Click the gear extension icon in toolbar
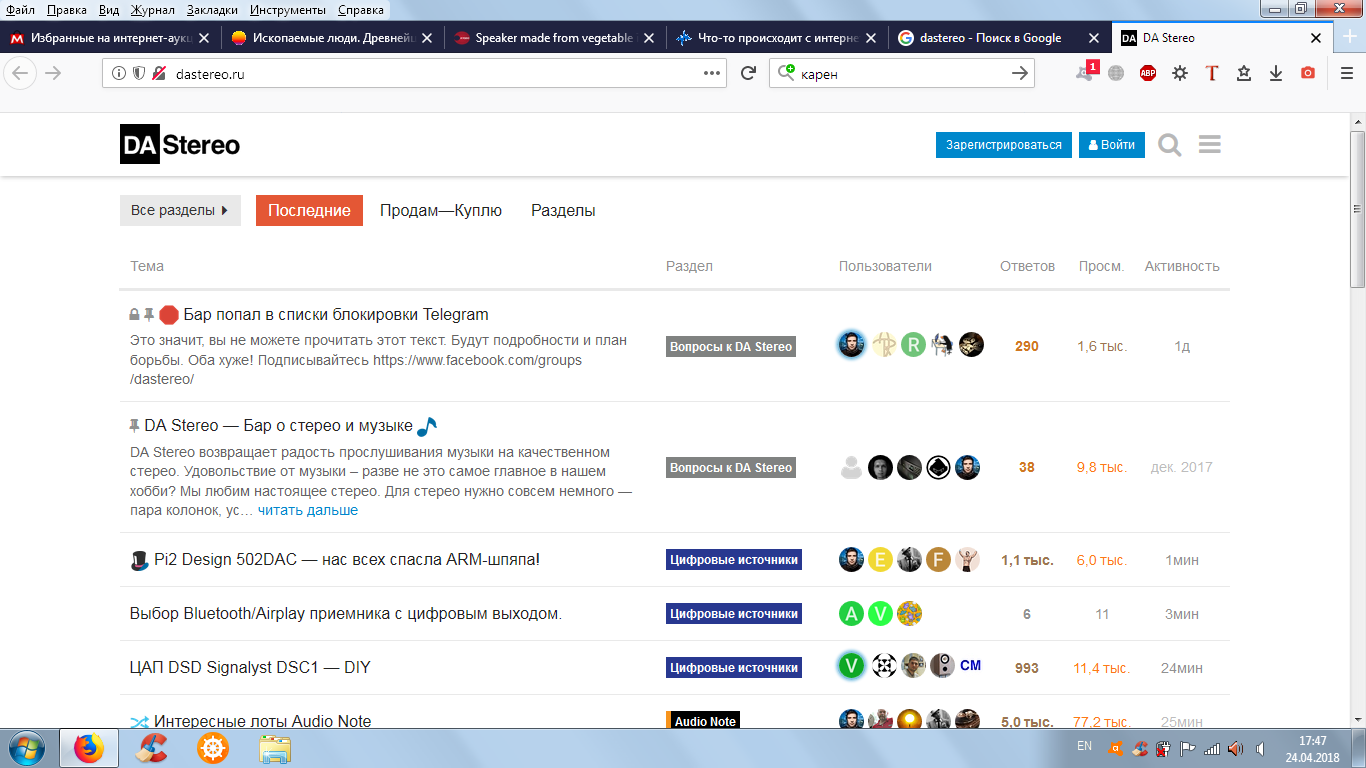Screen dimensions: 1366x768 point(1180,73)
